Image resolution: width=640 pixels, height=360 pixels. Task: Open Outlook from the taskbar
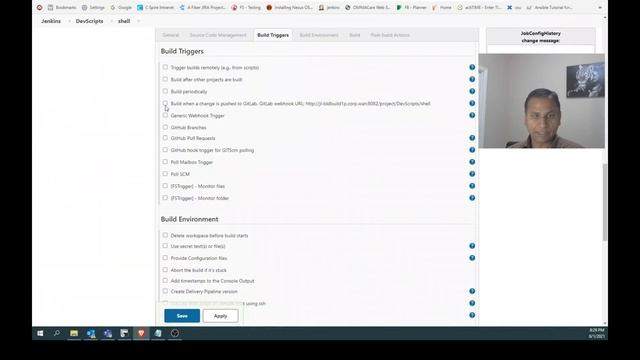coord(91,333)
